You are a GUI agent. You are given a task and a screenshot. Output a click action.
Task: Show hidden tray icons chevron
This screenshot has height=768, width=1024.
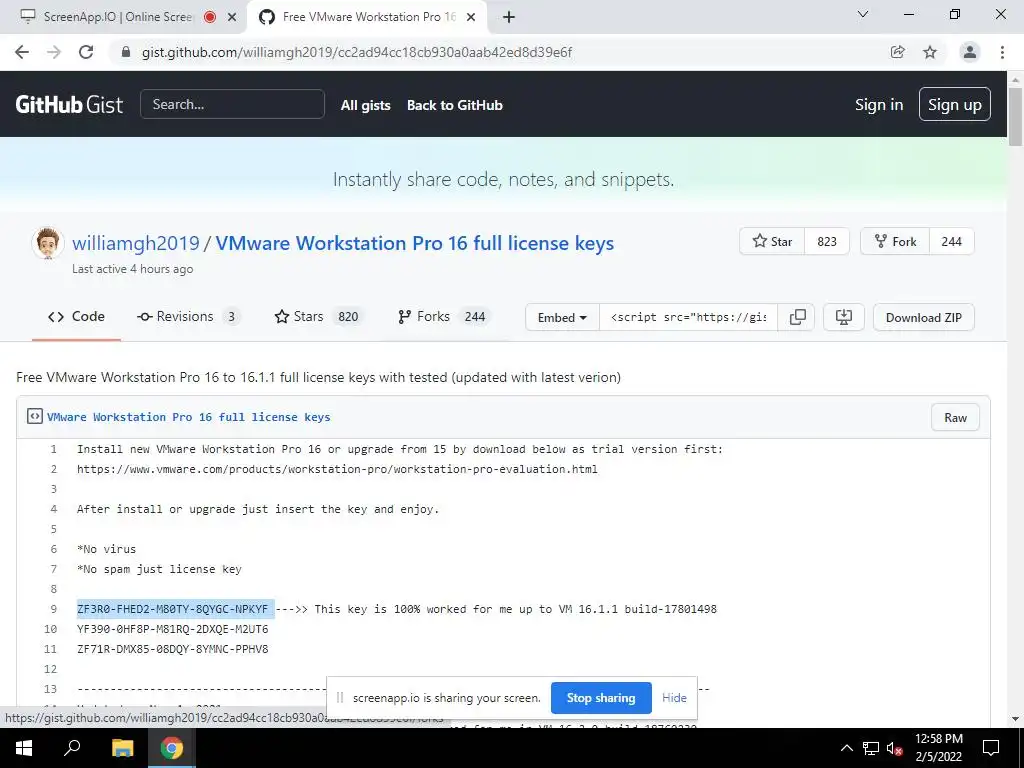tap(846, 748)
